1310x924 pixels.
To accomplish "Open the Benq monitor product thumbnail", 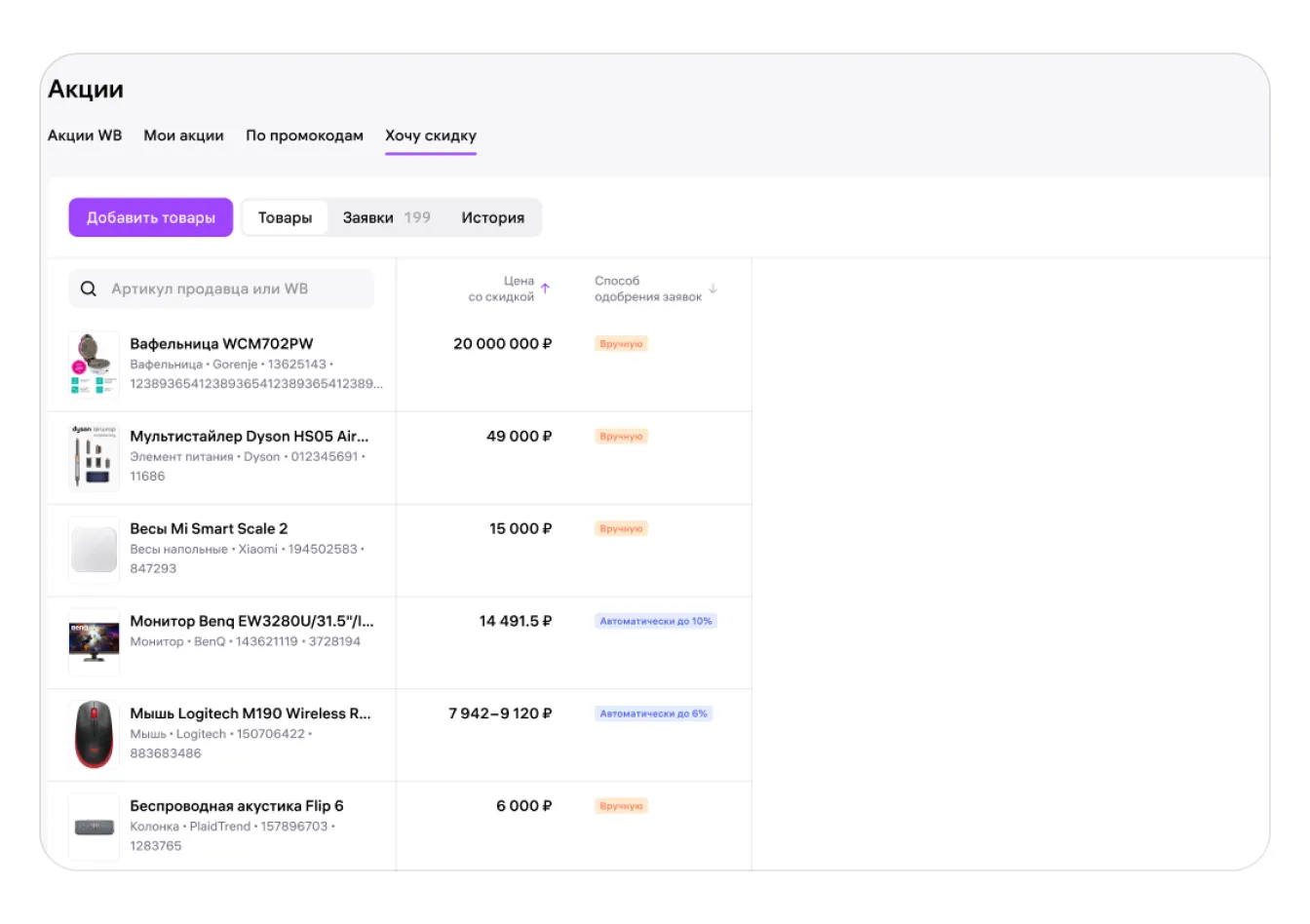I will point(94,641).
